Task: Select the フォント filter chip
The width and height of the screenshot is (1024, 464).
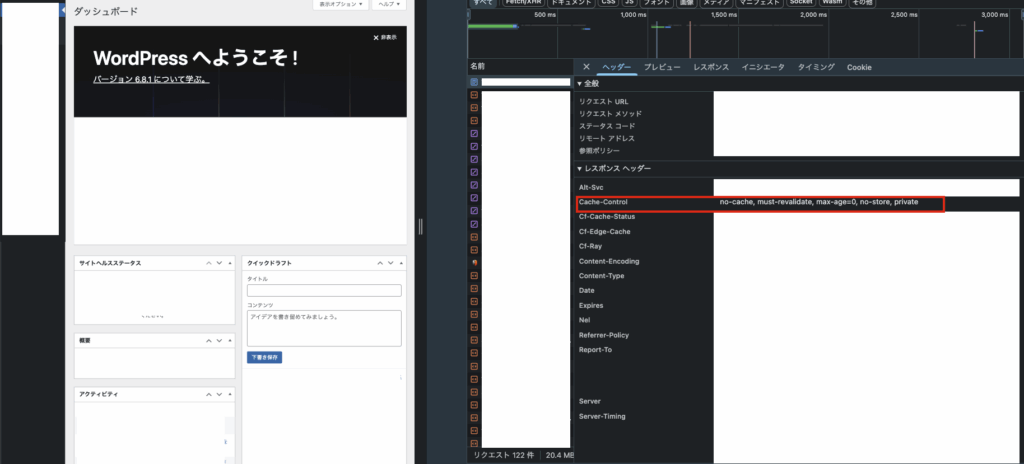Action: (x=656, y=3)
